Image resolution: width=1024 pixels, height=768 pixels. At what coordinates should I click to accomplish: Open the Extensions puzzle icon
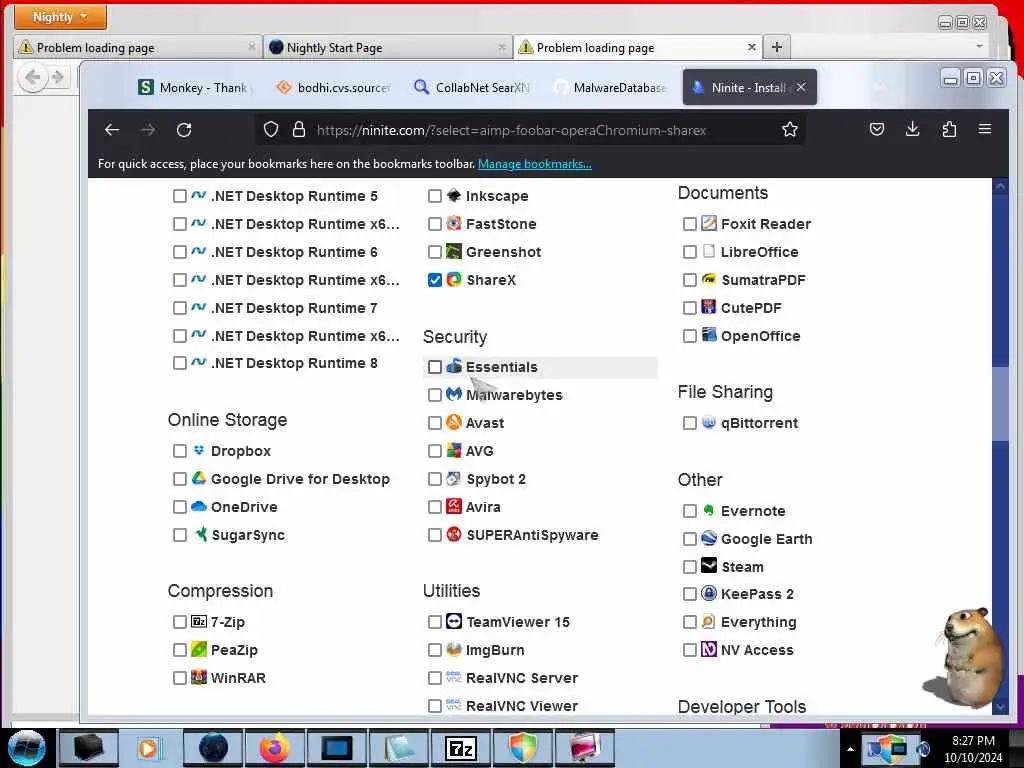[x=949, y=129]
